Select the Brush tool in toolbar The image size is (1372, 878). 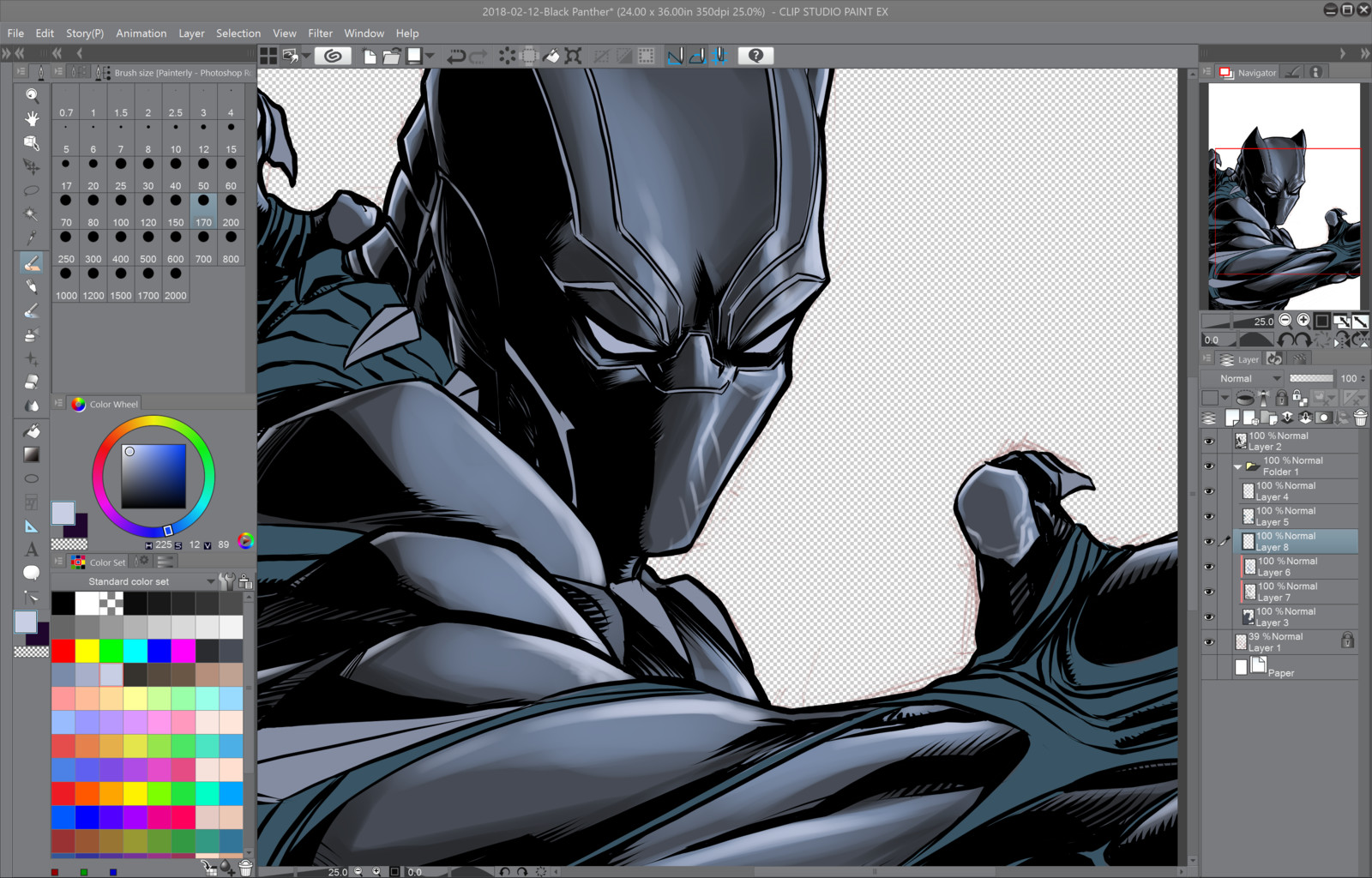32,262
